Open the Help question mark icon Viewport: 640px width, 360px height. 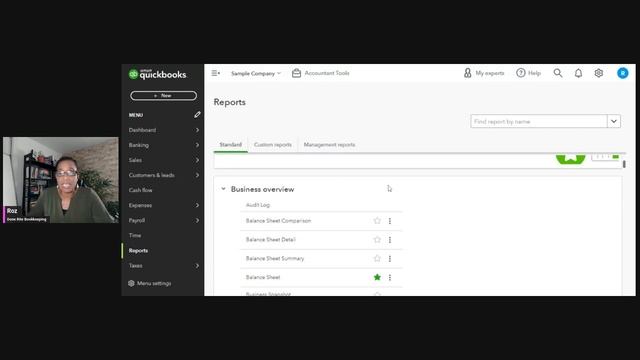tap(520, 73)
